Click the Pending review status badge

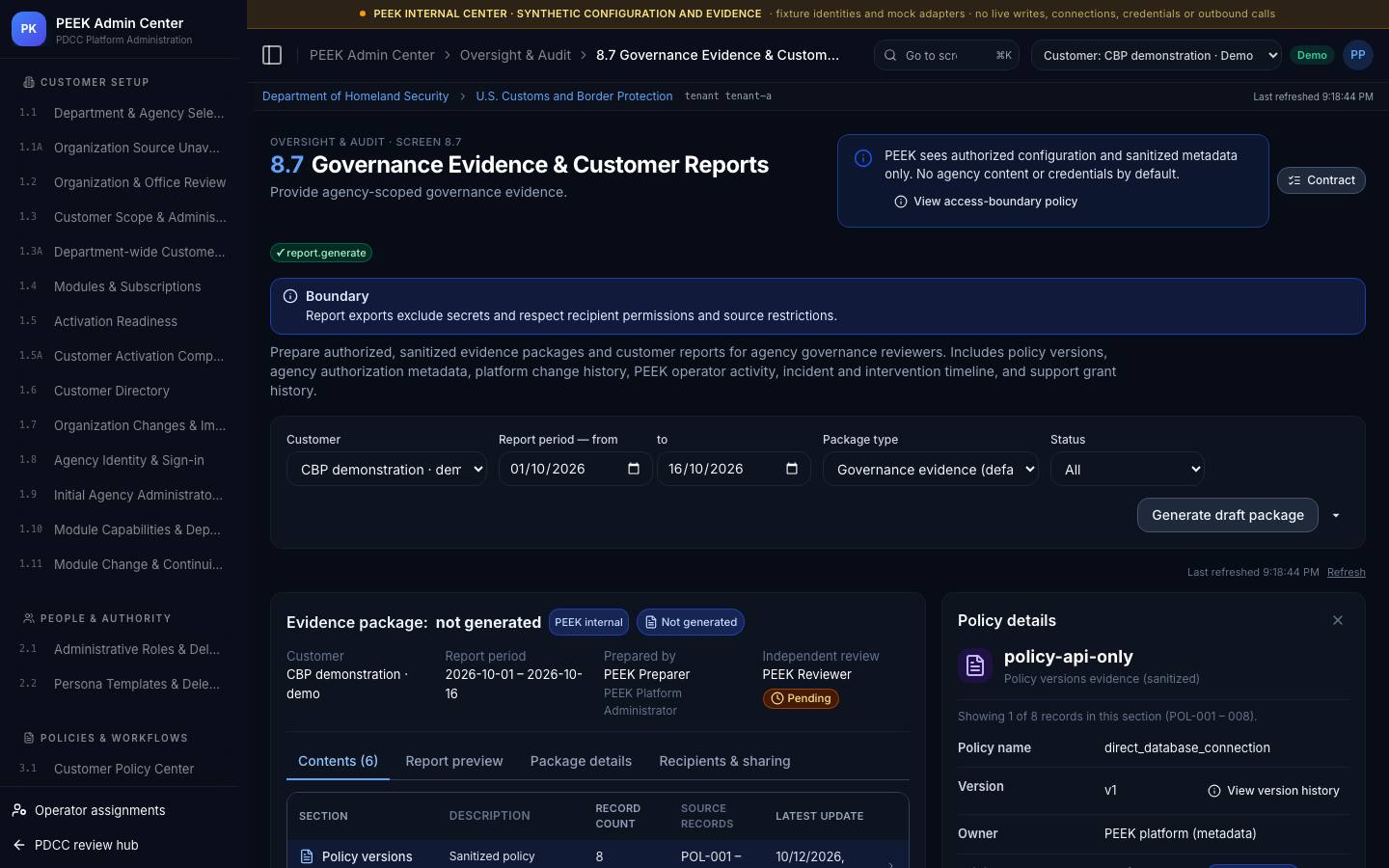pyautogui.click(x=801, y=698)
